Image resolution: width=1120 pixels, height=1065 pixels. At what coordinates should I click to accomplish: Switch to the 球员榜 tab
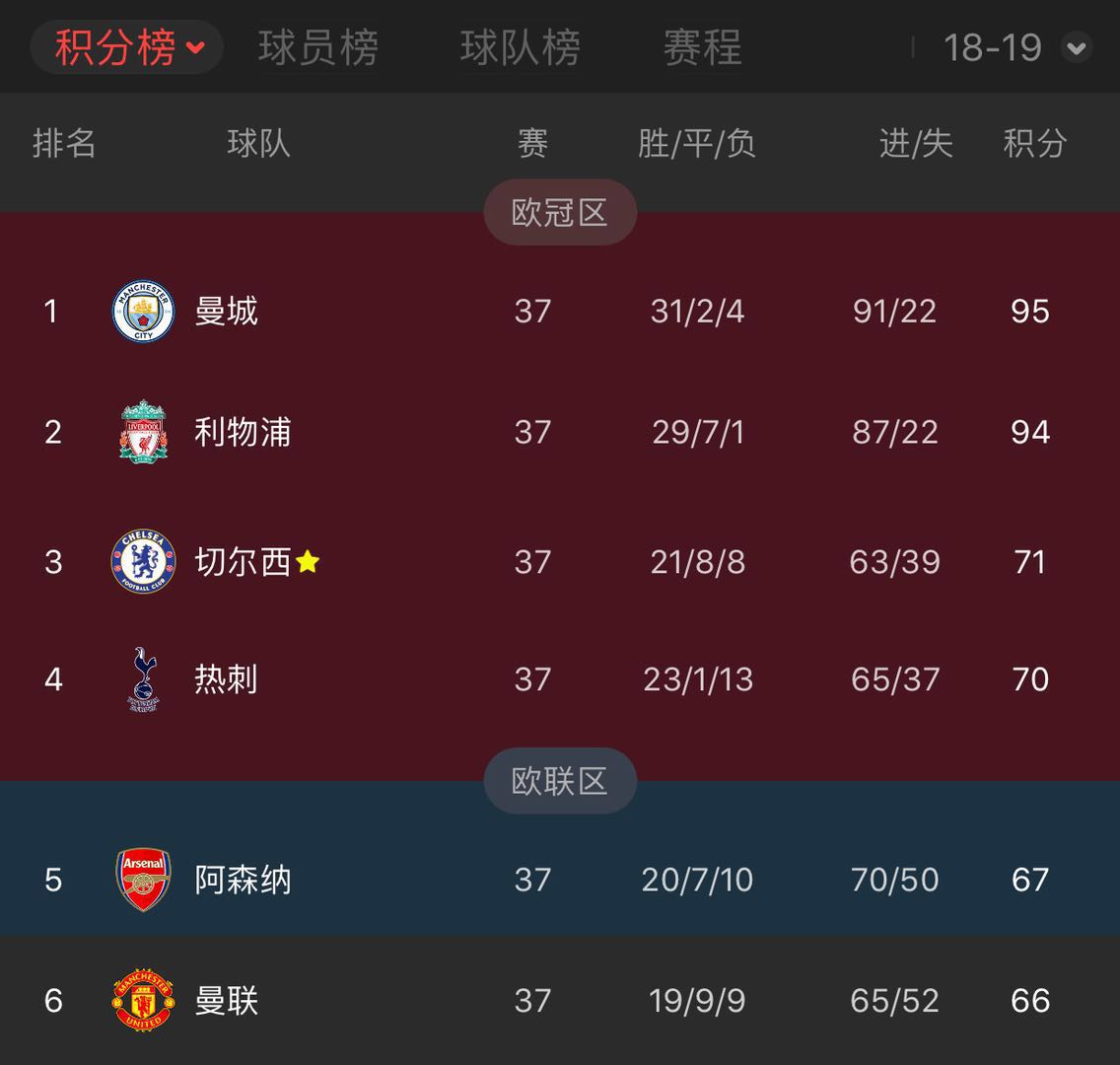(318, 47)
